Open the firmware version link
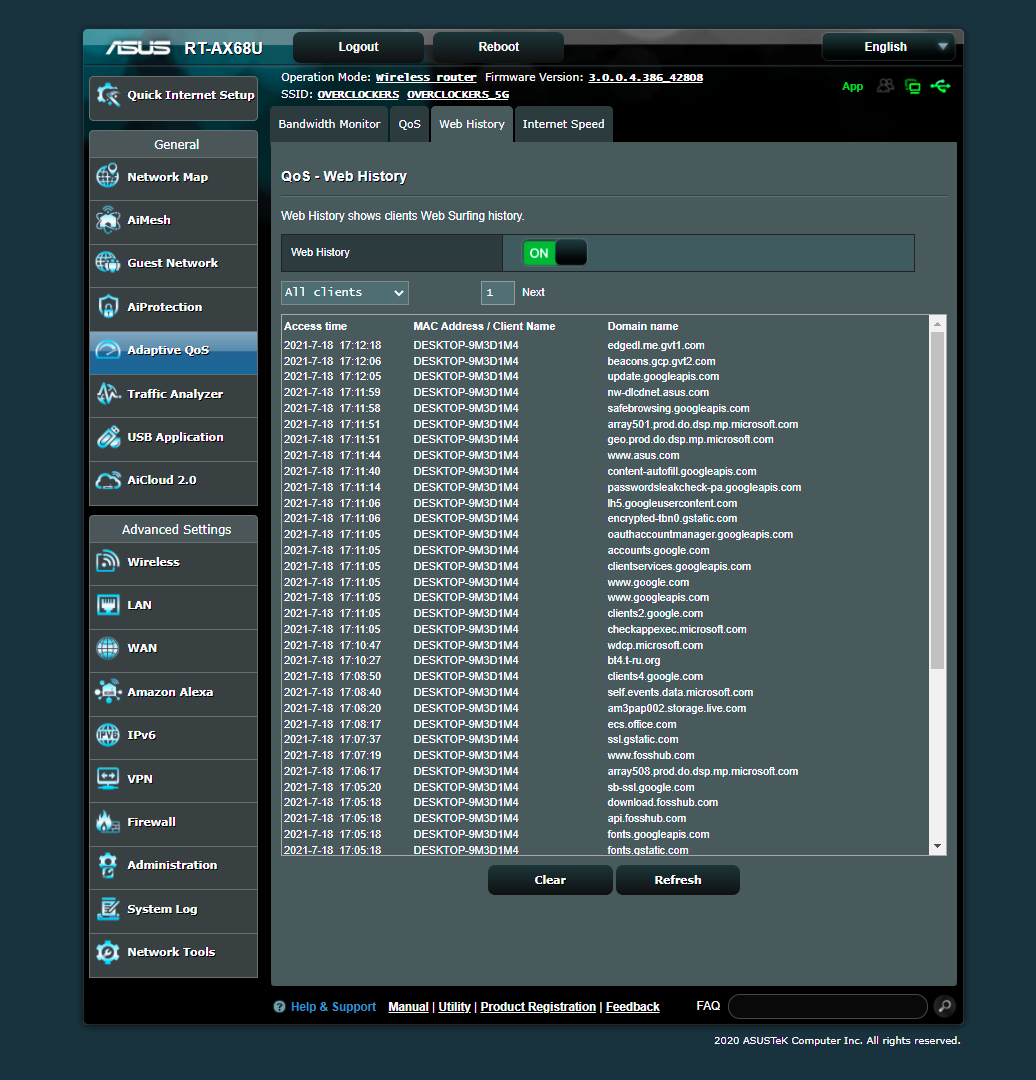 (645, 77)
